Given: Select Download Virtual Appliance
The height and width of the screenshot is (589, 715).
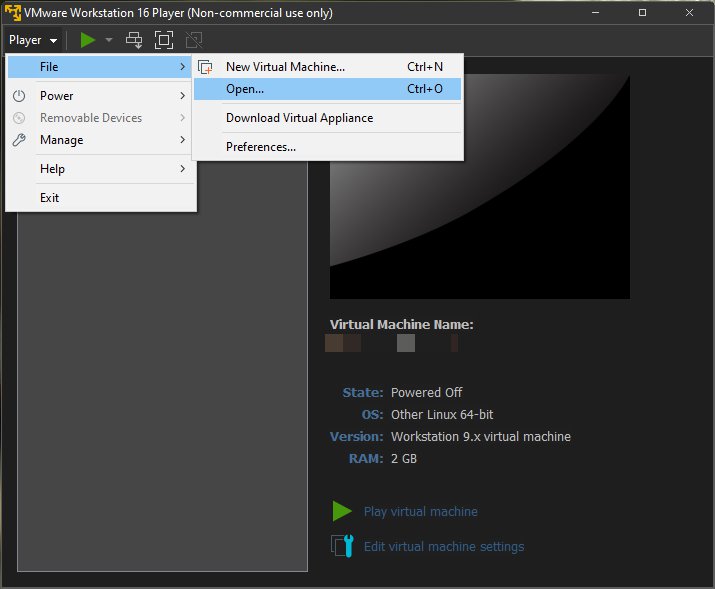Looking at the screenshot, I should [x=299, y=118].
